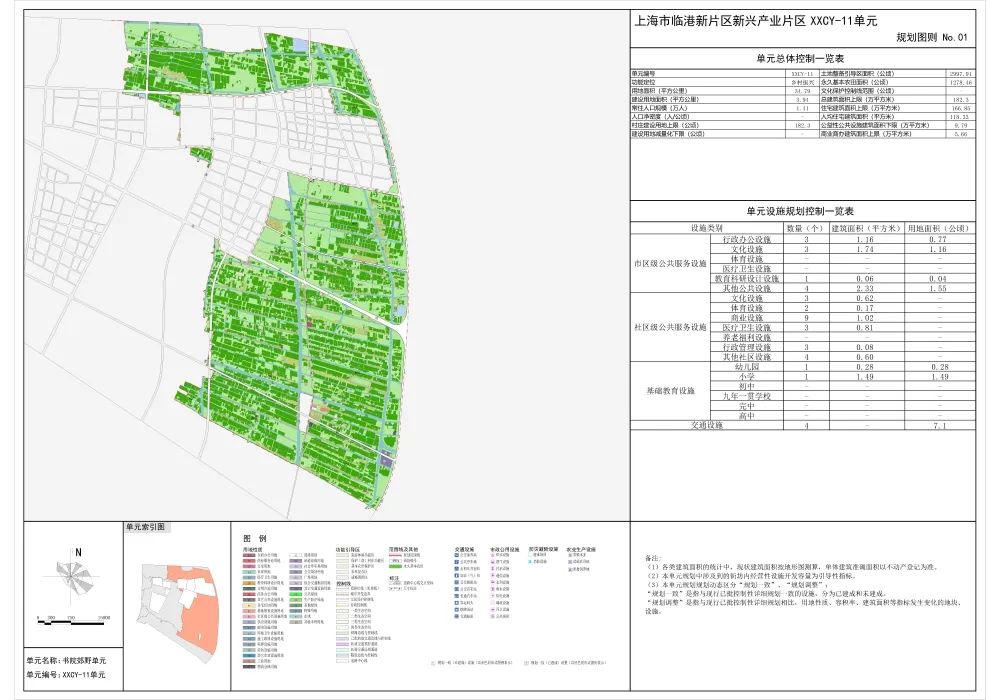Click the '常住人口规模（万人）' label
The width and height of the screenshot is (1000, 700).
(x=658, y=108)
